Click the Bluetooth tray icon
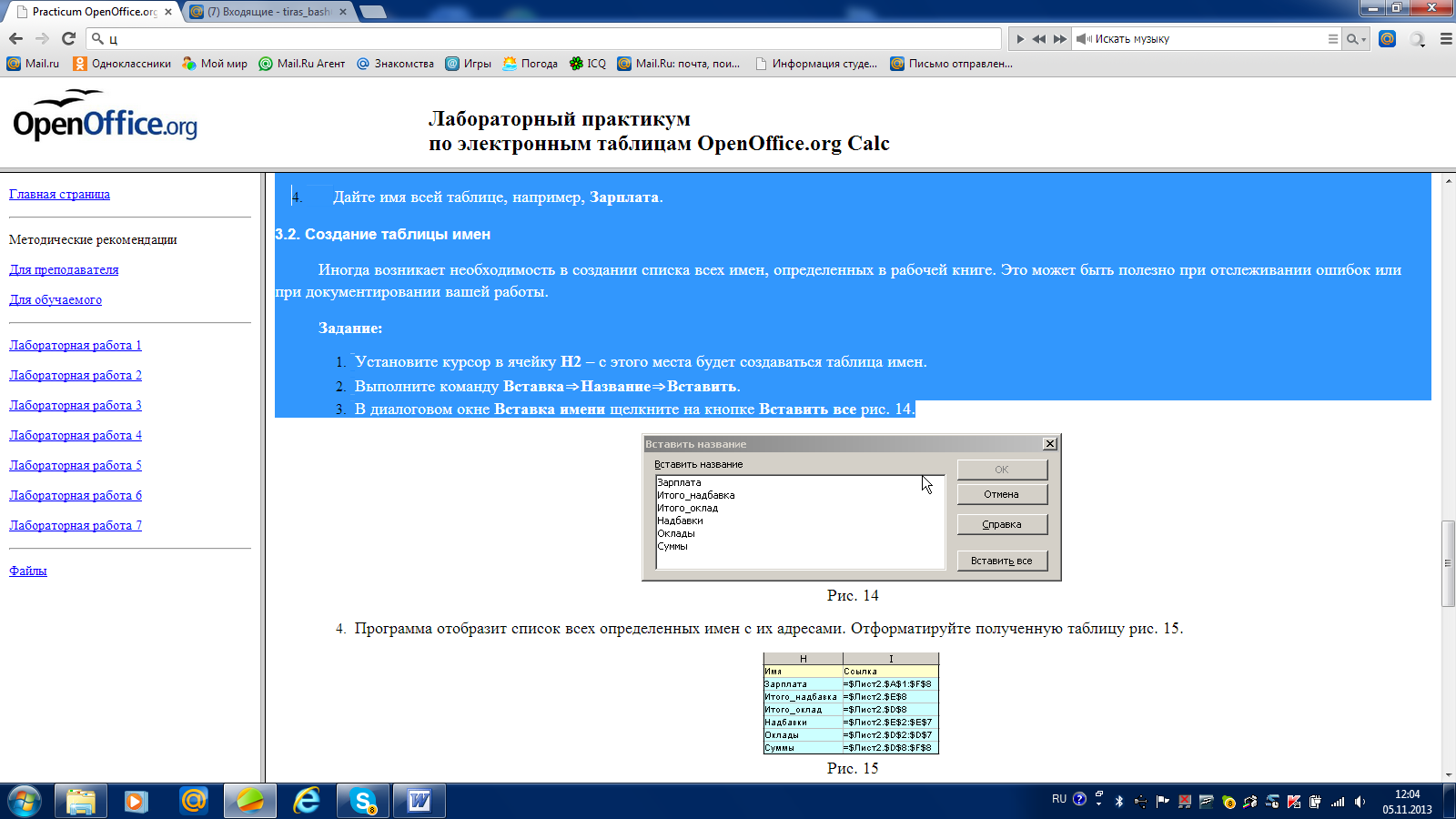Viewport: 1456px width, 819px height. [x=1119, y=802]
